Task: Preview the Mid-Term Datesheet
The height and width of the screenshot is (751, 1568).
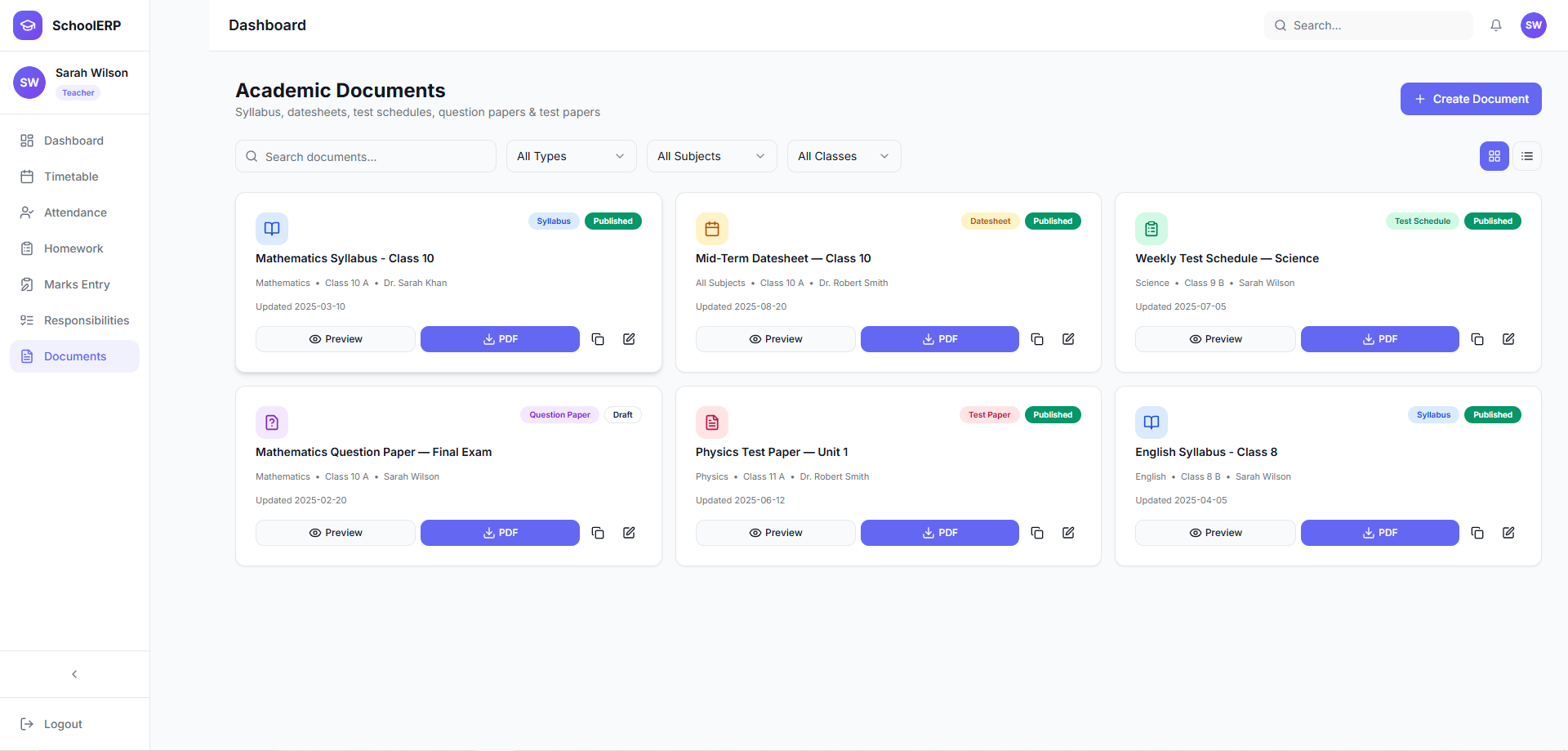Action: [x=776, y=339]
